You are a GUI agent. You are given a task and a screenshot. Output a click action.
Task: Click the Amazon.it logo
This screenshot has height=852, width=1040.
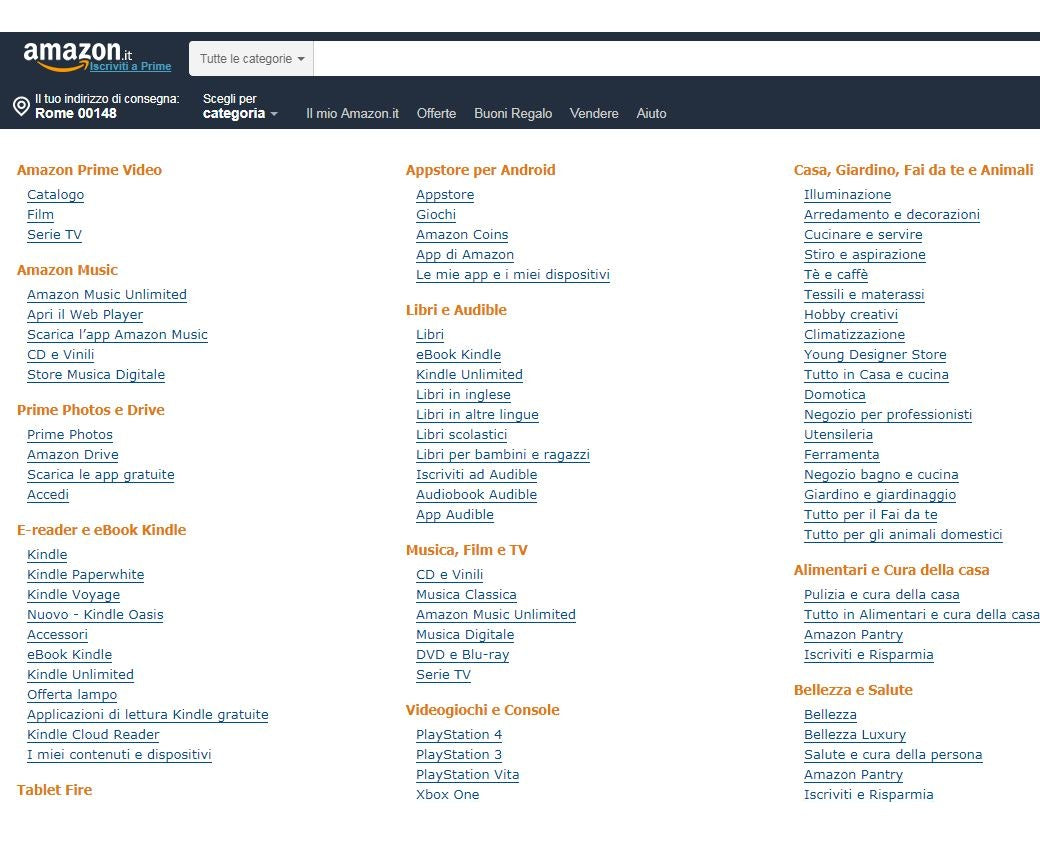tap(77, 54)
